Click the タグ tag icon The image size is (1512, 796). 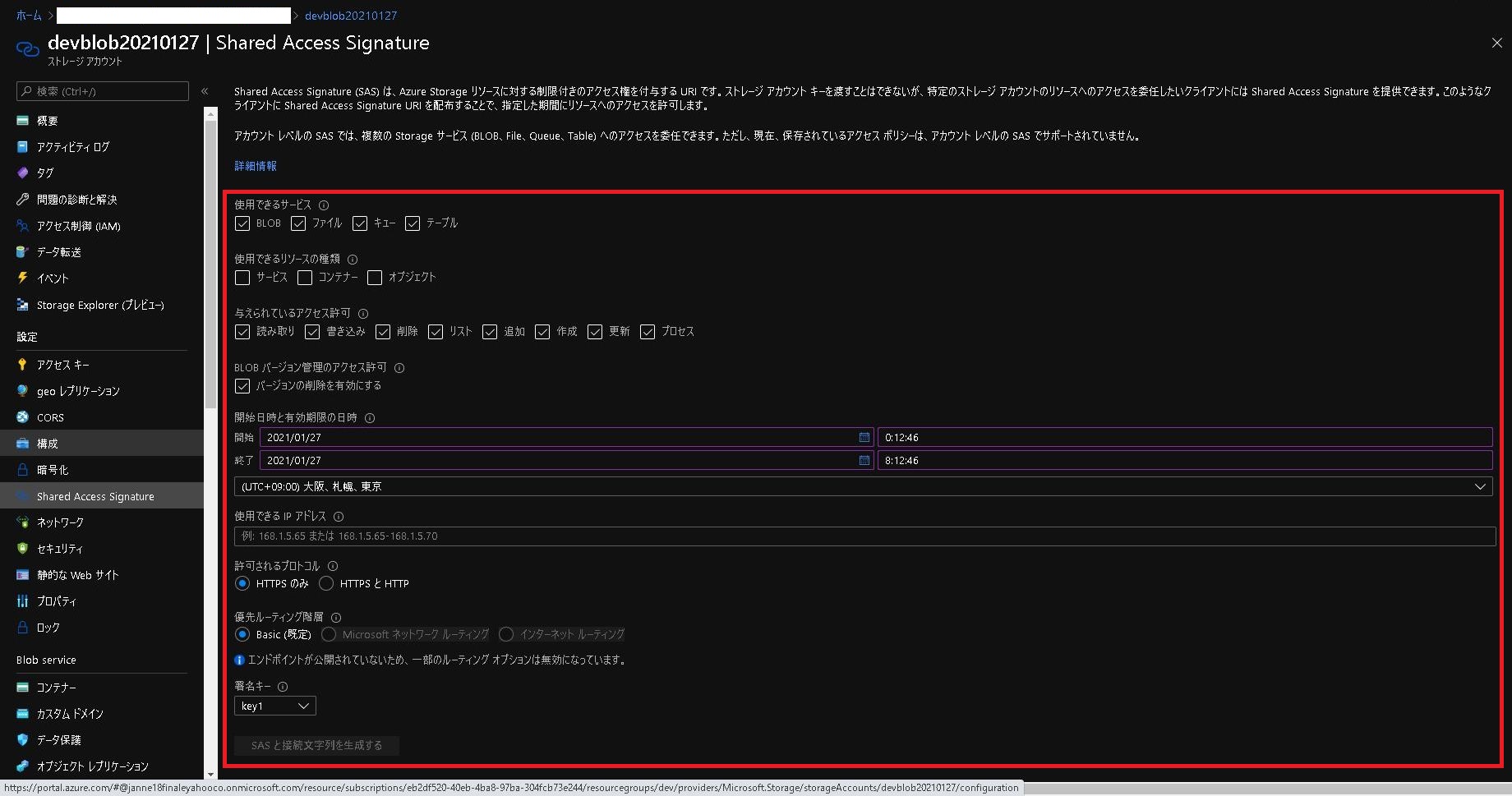click(23, 173)
